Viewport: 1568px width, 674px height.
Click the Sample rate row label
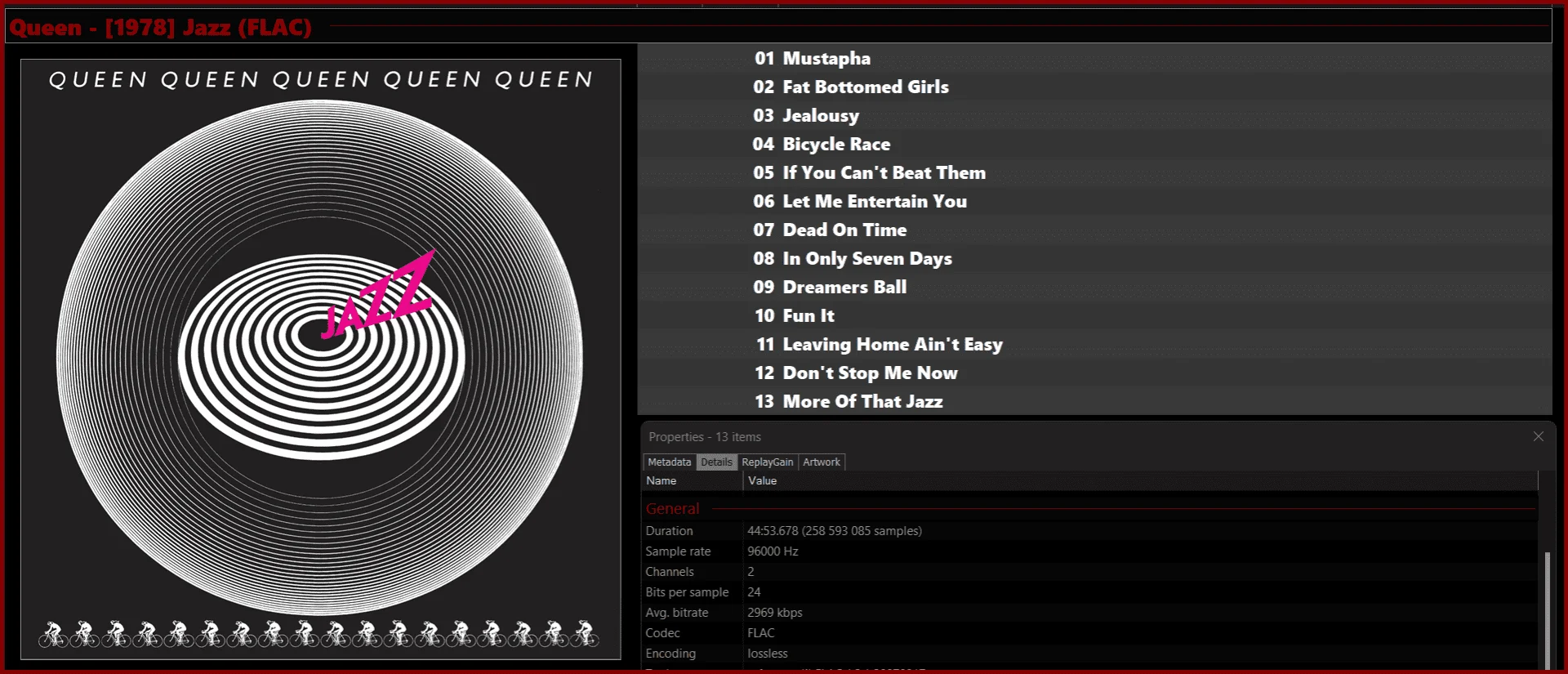tap(678, 551)
